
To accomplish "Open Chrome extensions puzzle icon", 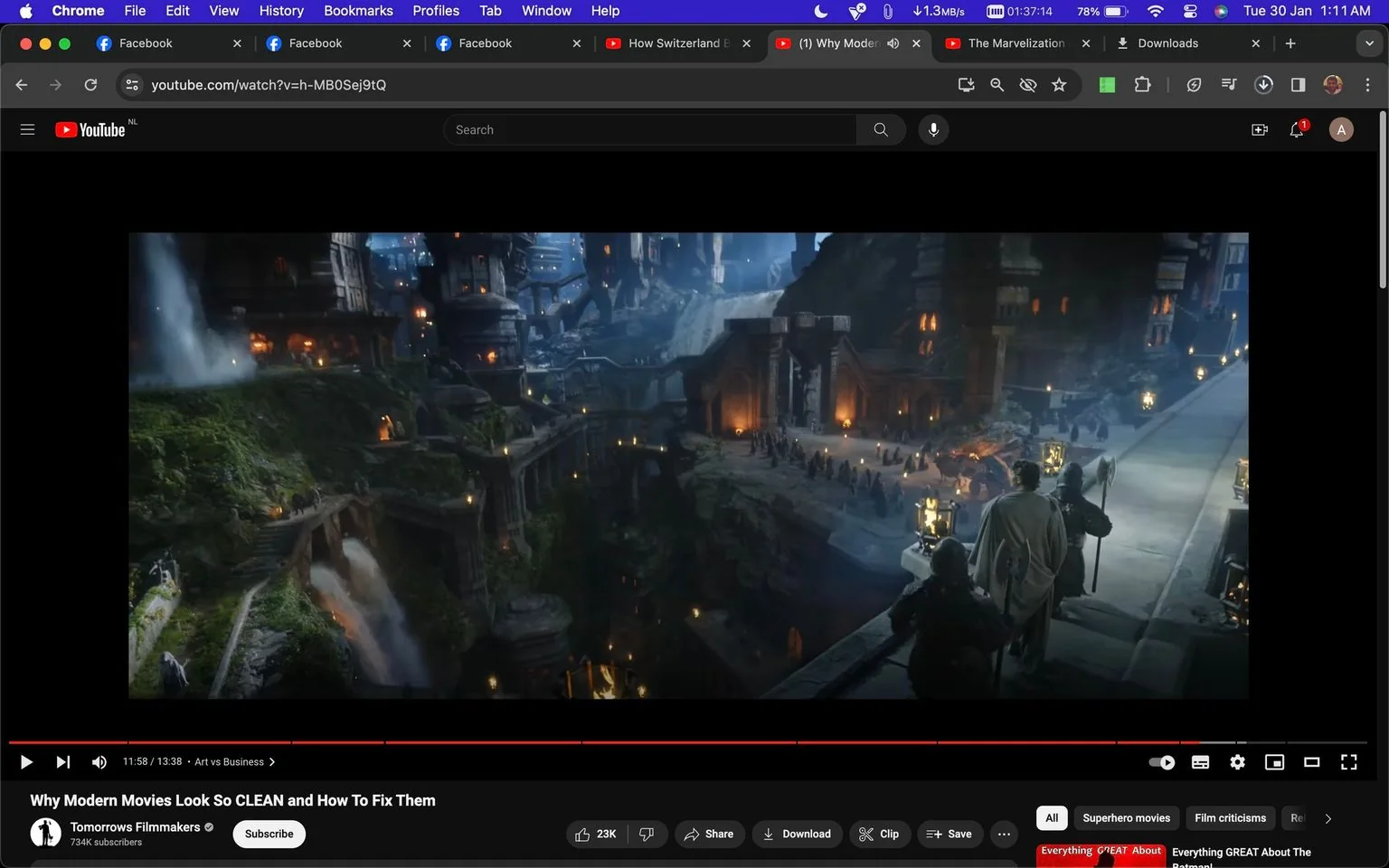I will [1142, 85].
